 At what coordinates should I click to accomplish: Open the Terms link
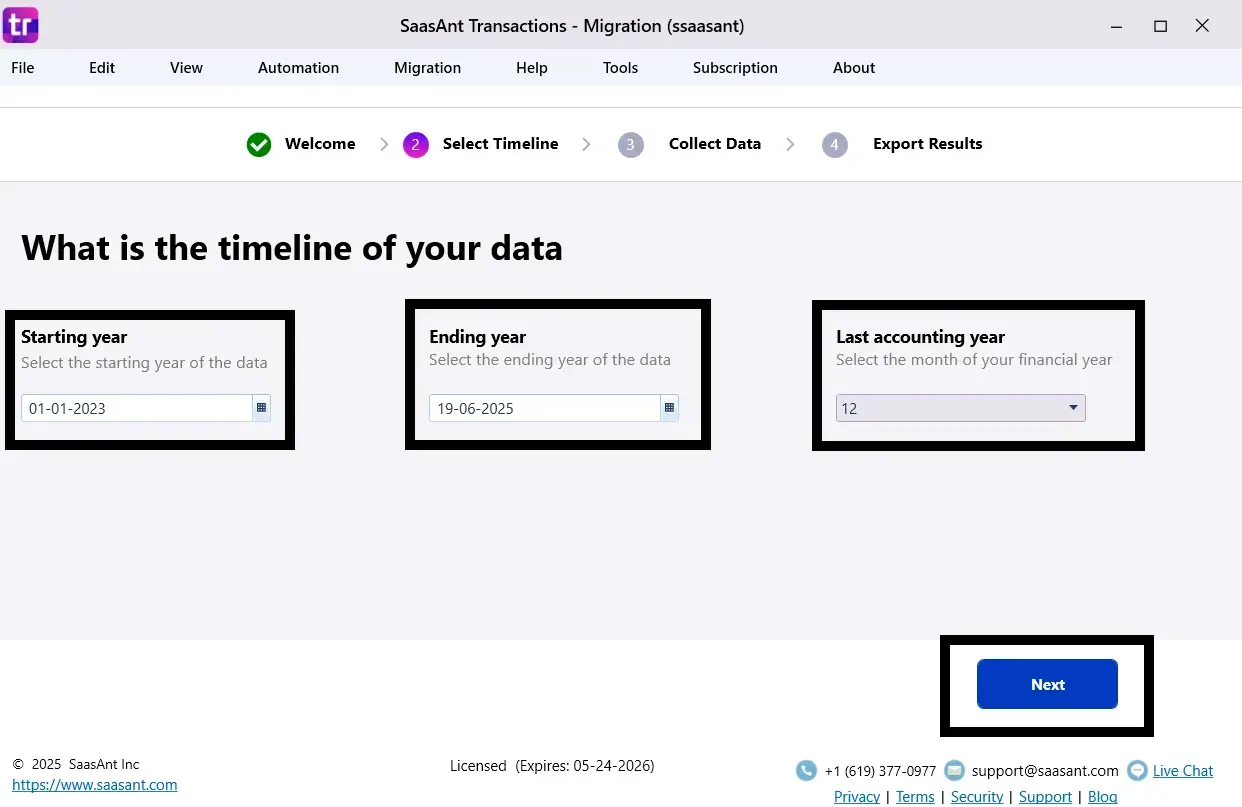point(915,797)
